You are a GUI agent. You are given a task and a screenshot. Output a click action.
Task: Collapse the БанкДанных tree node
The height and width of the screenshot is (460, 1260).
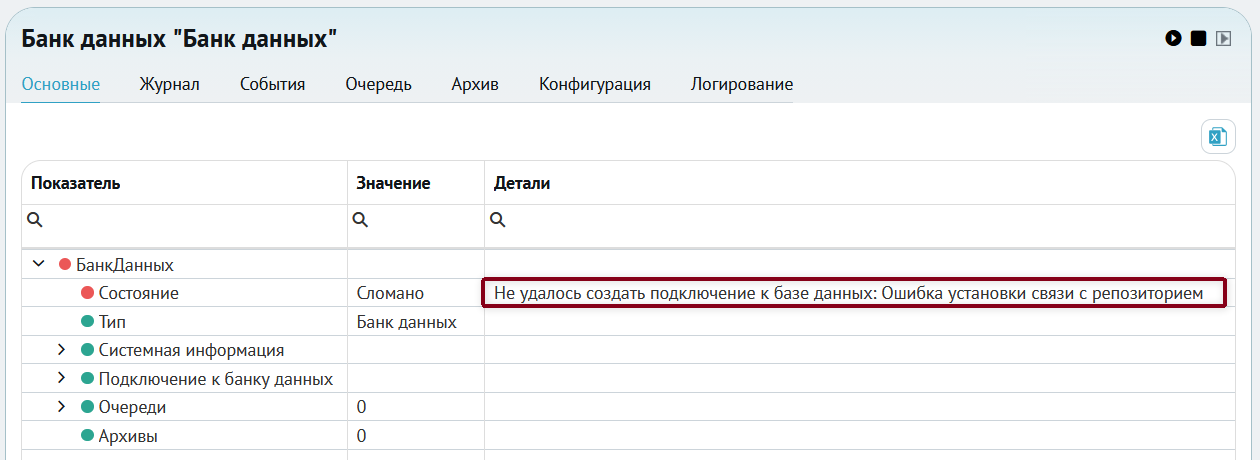click(x=39, y=265)
